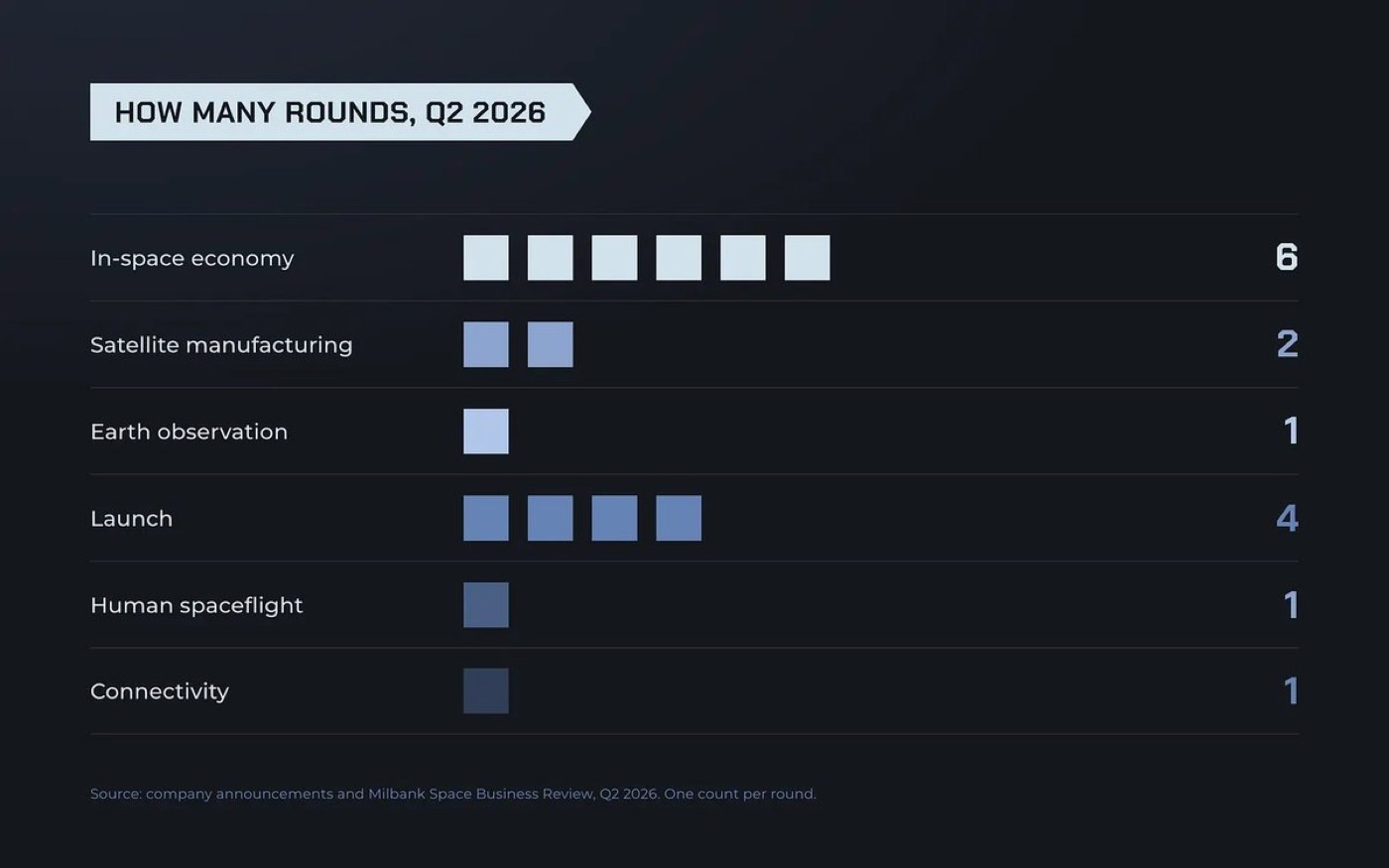Select the 'In-space economy' row label
Image resolution: width=1389 pixels, height=868 pixels.
click(192, 258)
